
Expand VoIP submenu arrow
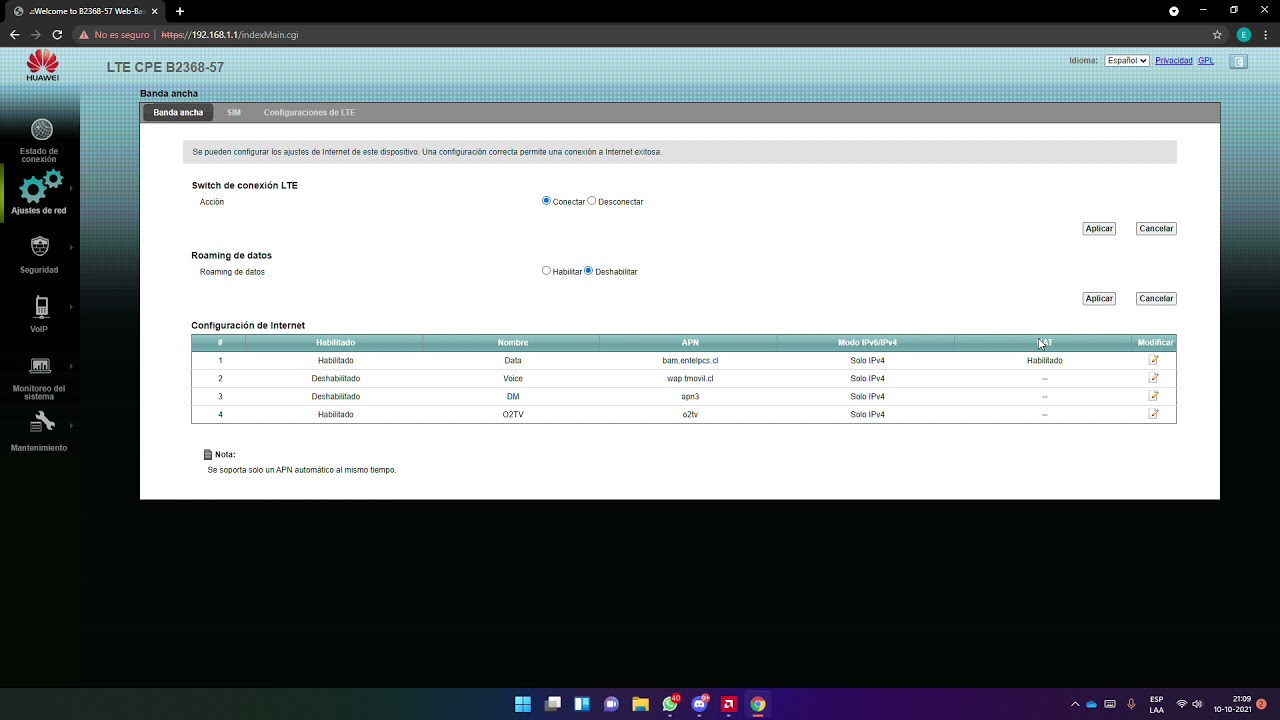click(71, 306)
